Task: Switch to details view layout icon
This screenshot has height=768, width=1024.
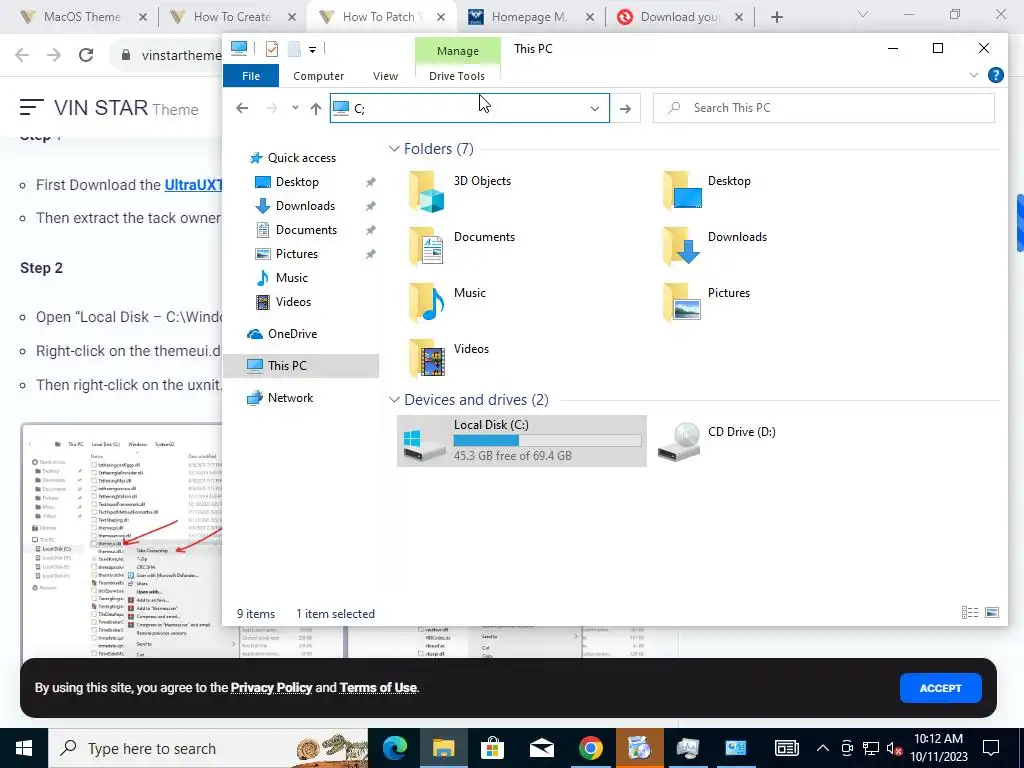Action: click(x=970, y=613)
